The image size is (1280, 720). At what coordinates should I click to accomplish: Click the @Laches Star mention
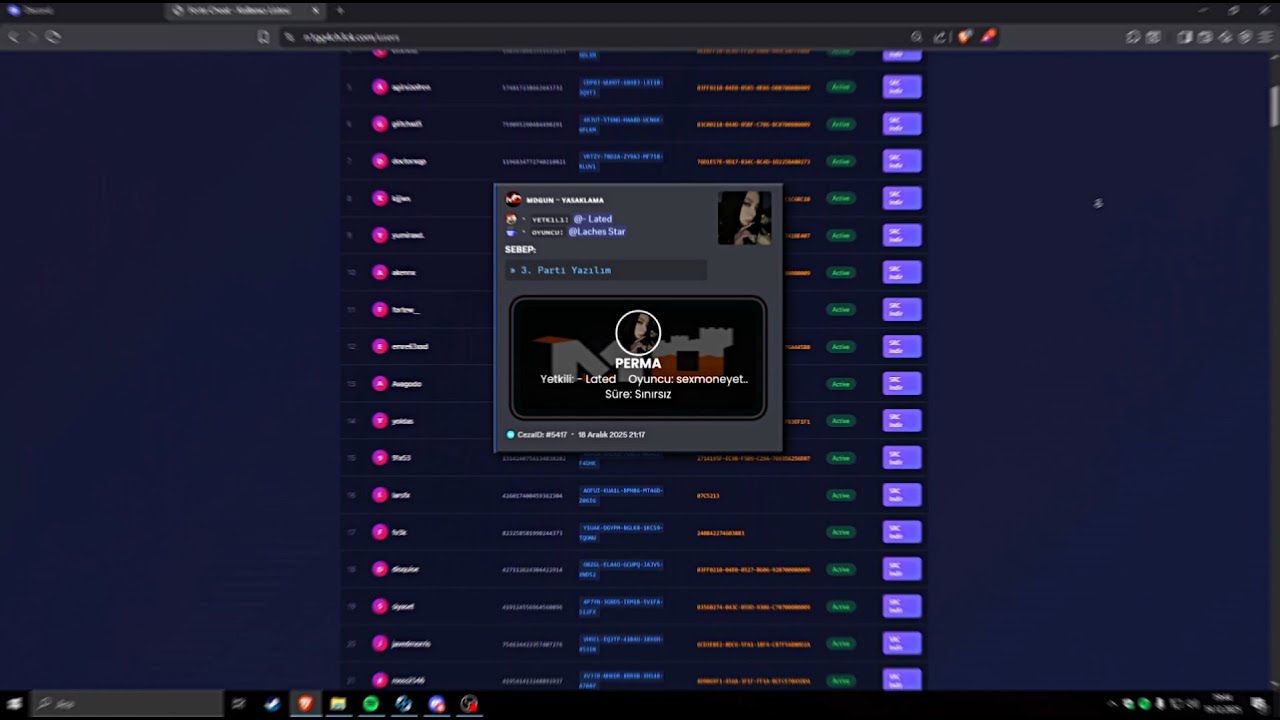[x=597, y=232]
